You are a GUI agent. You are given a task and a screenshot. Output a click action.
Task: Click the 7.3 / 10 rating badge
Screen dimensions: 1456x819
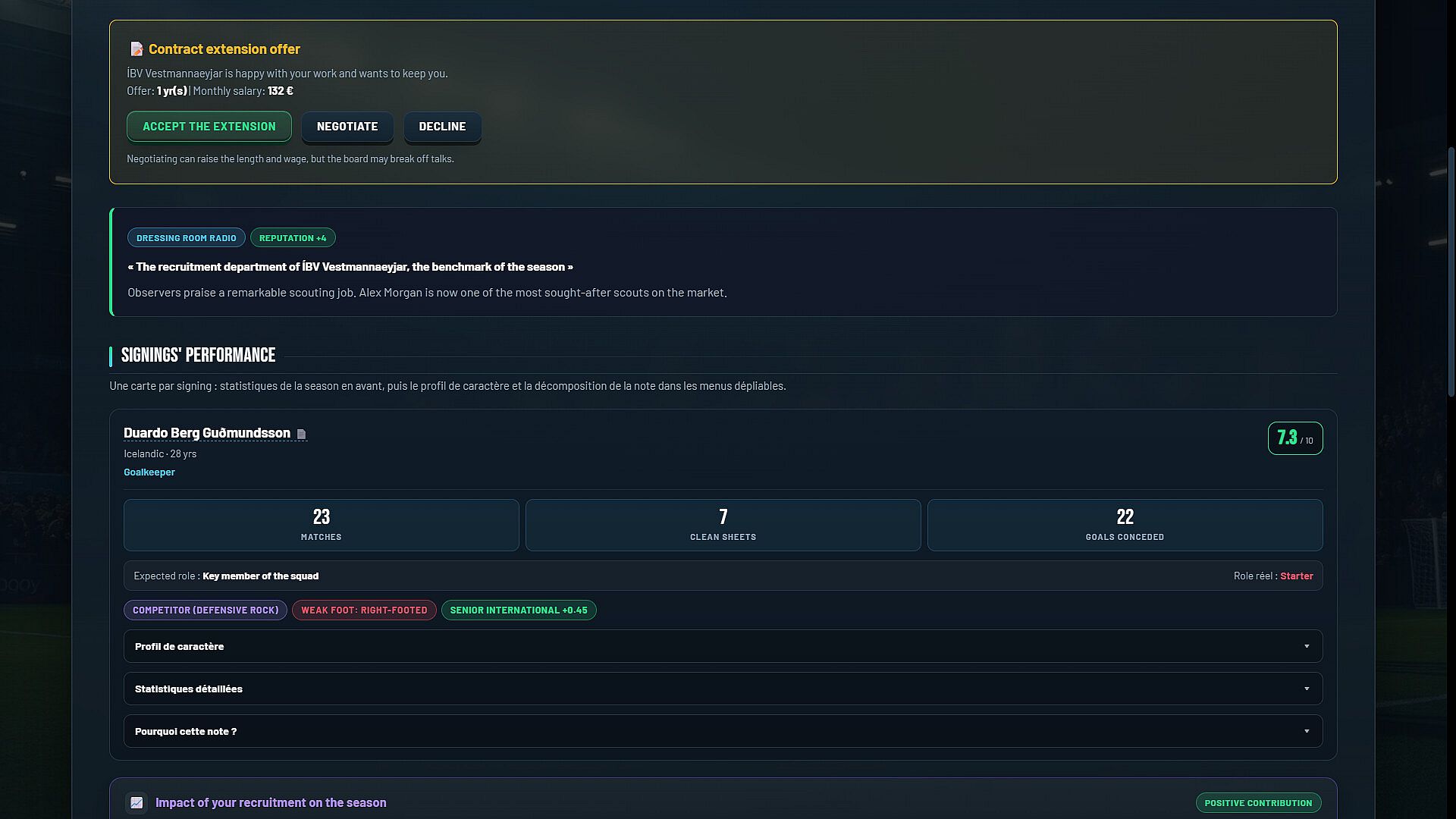point(1295,438)
